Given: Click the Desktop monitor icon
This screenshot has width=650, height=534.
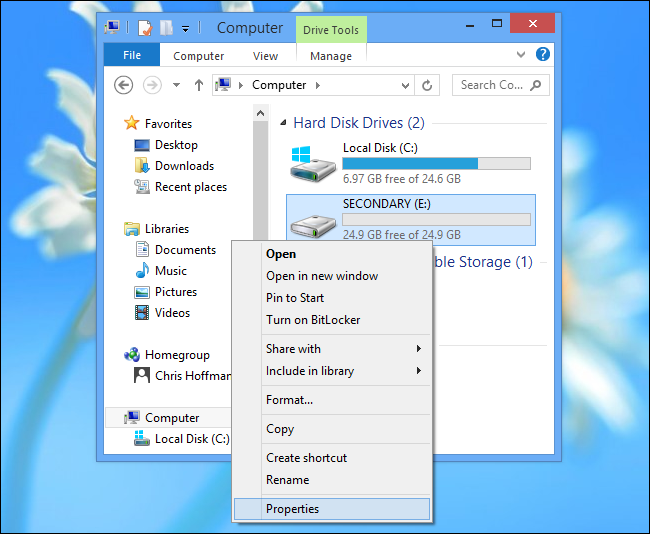Looking at the screenshot, I should [142, 145].
